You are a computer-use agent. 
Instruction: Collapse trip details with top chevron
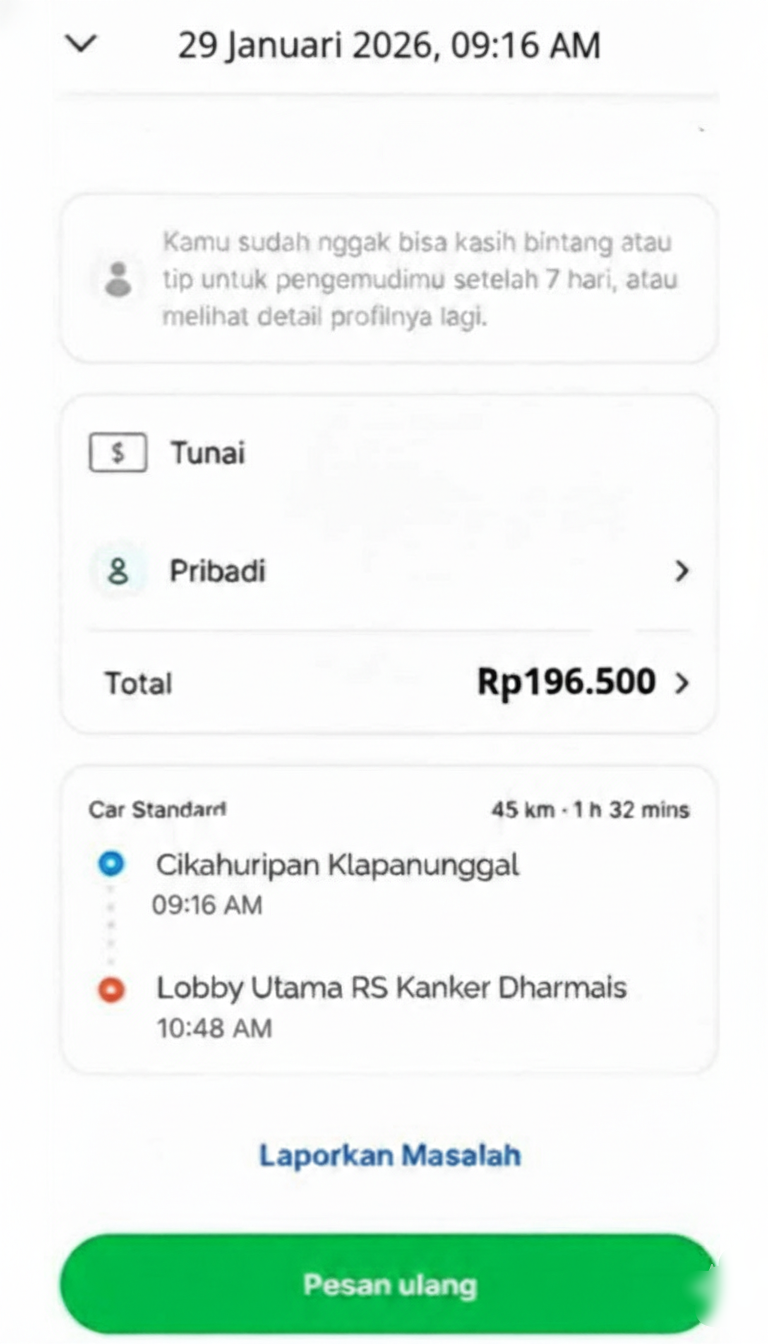tap(81, 44)
